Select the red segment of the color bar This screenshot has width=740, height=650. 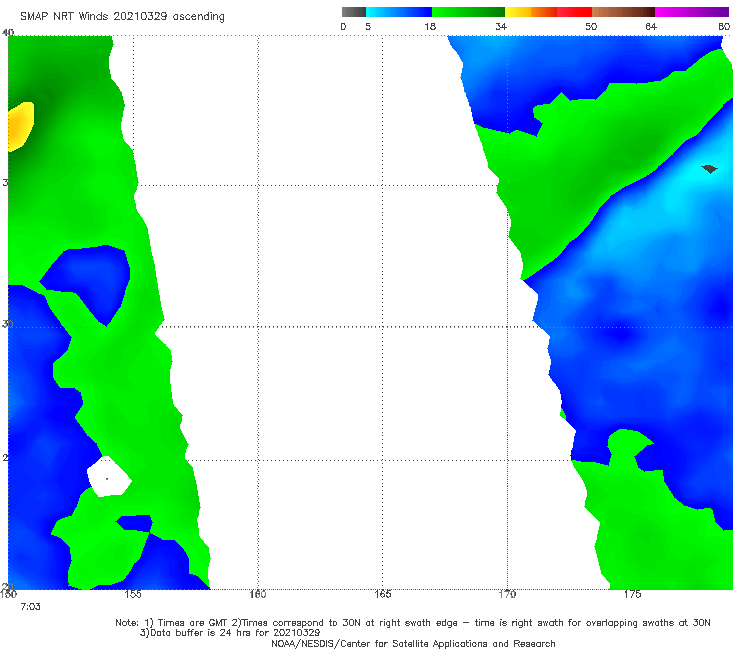click(x=574, y=12)
